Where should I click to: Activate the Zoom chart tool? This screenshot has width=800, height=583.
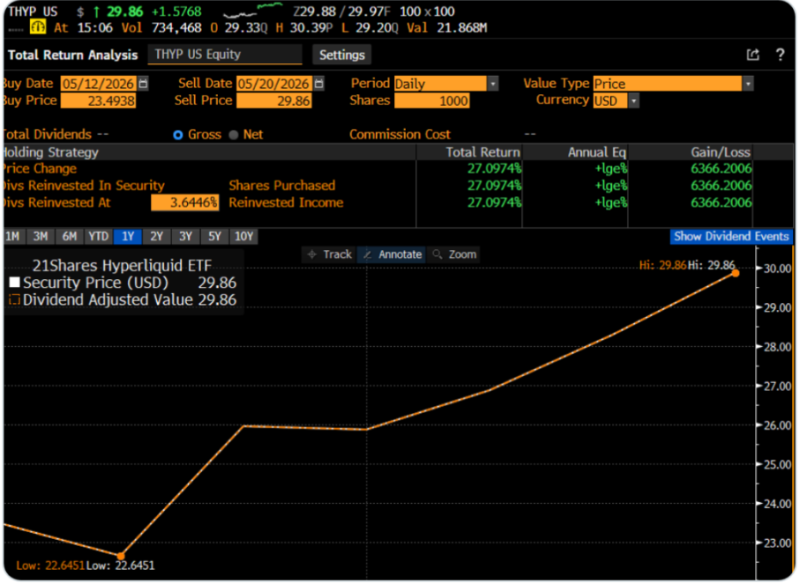(454, 254)
